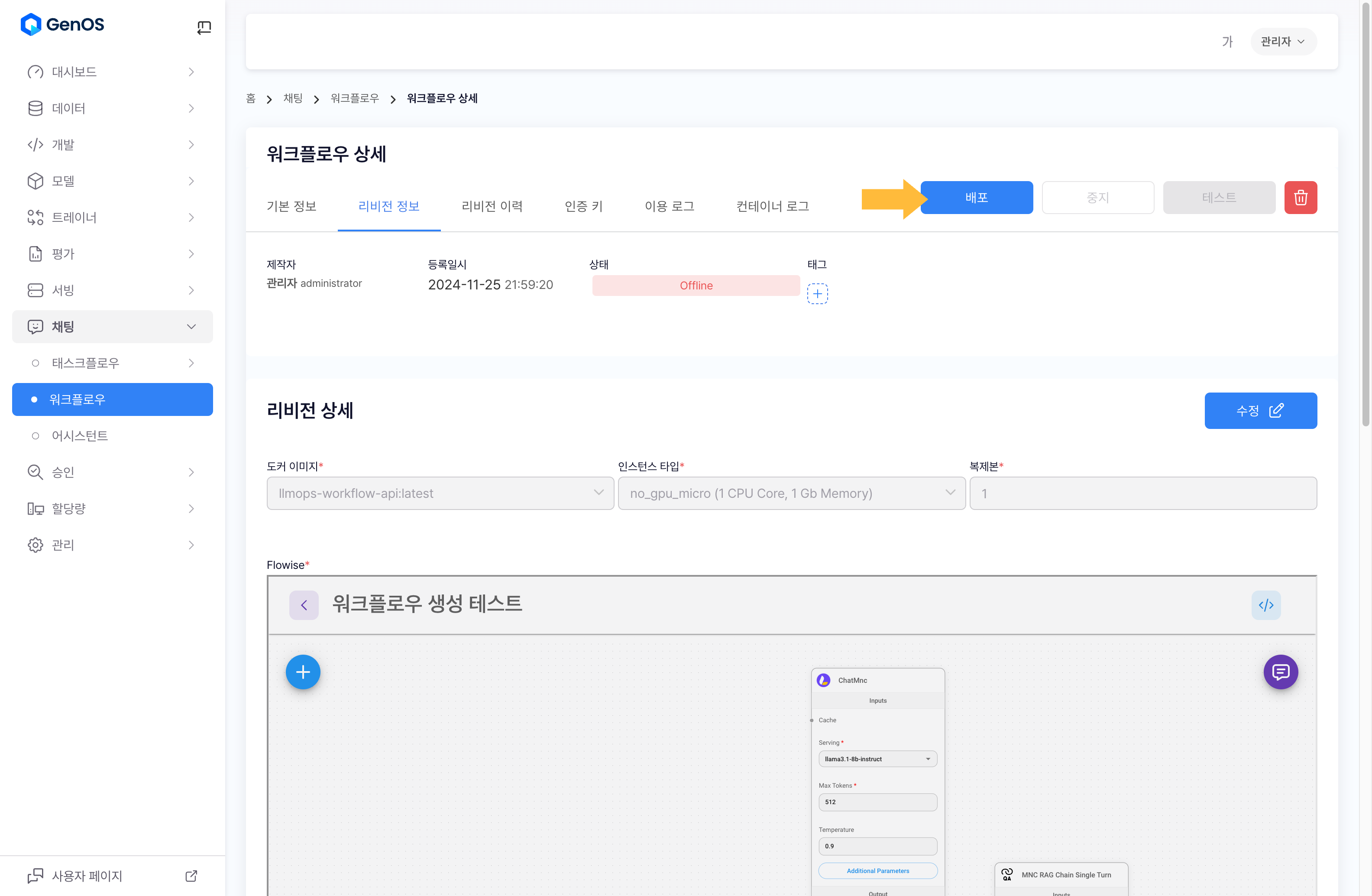Screen dimensions: 1372x896
Task: Click the 복제본 input field
Action: tap(1142, 493)
